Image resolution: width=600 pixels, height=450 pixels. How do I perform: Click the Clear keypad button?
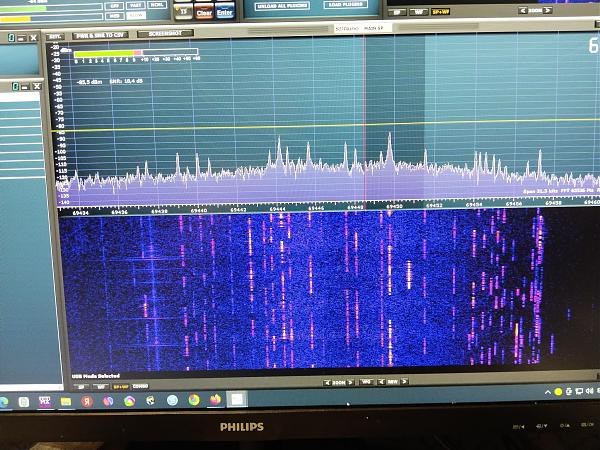(x=204, y=13)
